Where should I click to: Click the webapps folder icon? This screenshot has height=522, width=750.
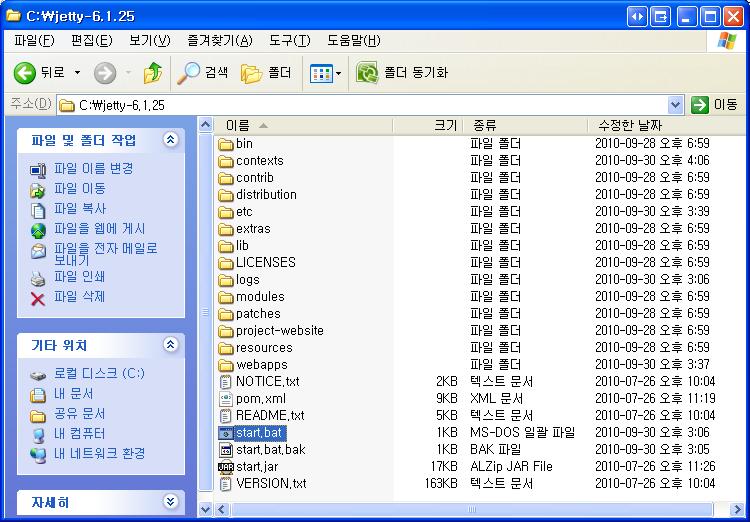[225, 365]
